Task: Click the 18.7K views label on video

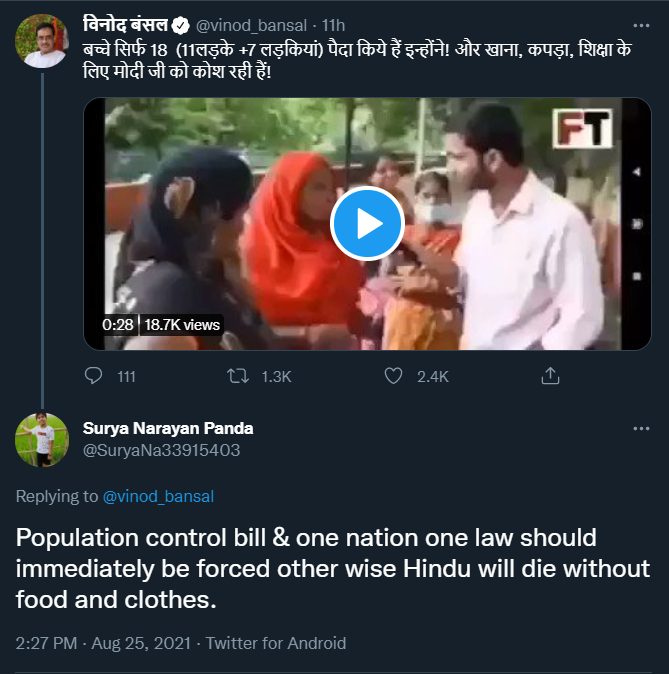Action: (x=182, y=325)
